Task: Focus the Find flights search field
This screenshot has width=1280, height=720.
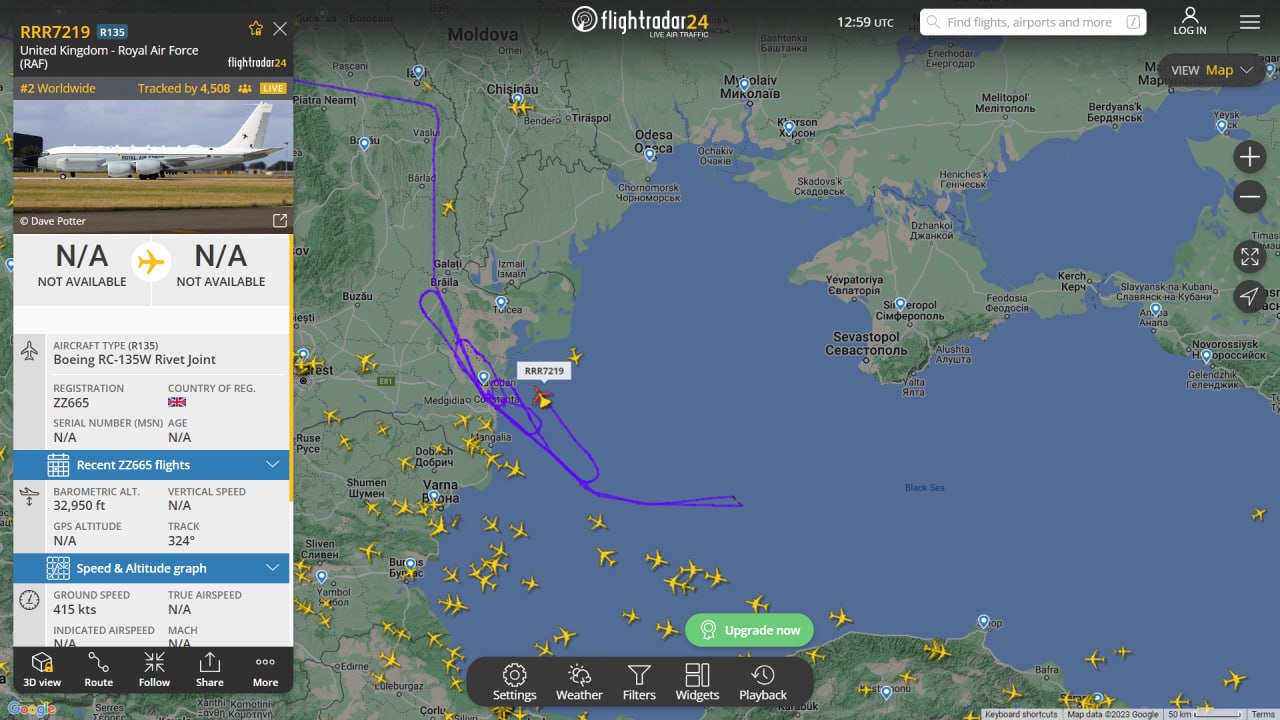Action: pyautogui.click(x=1033, y=22)
